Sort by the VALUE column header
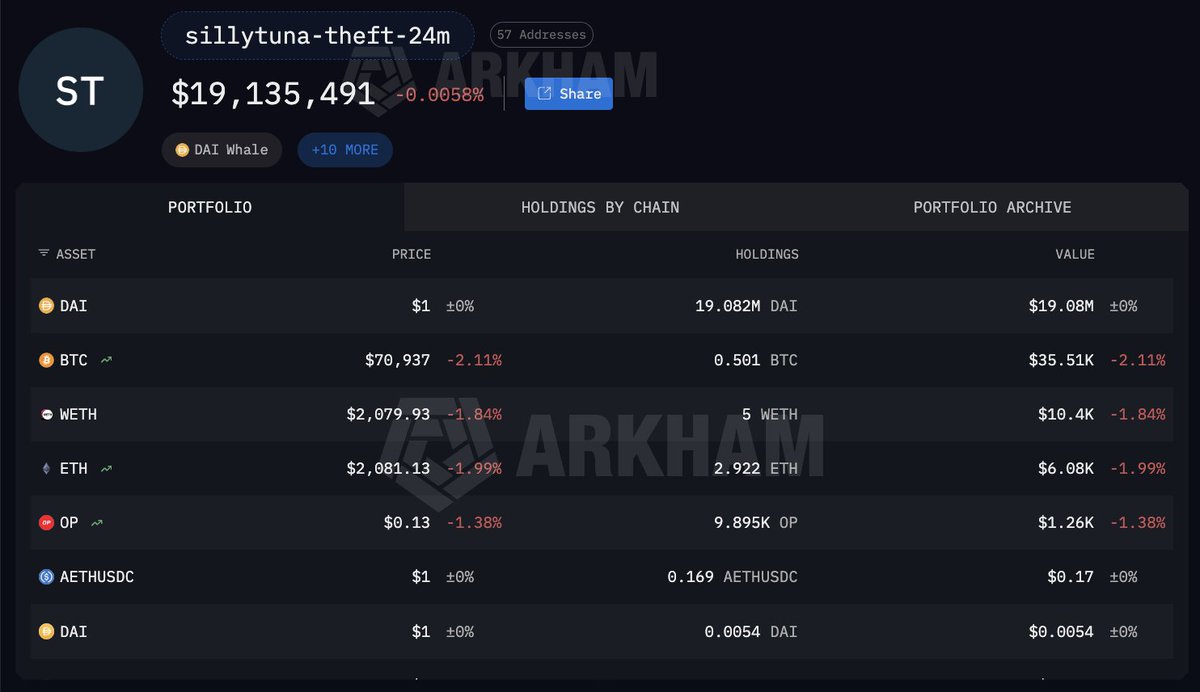The image size is (1200, 692). (1075, 254)
